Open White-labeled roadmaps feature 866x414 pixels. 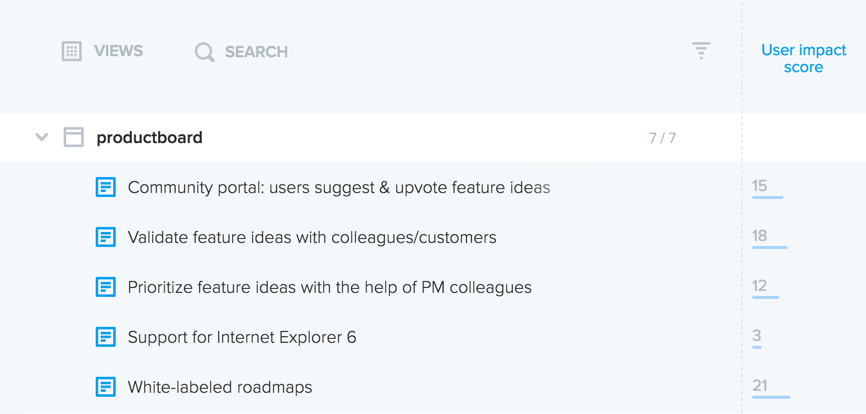pos(220,387)
